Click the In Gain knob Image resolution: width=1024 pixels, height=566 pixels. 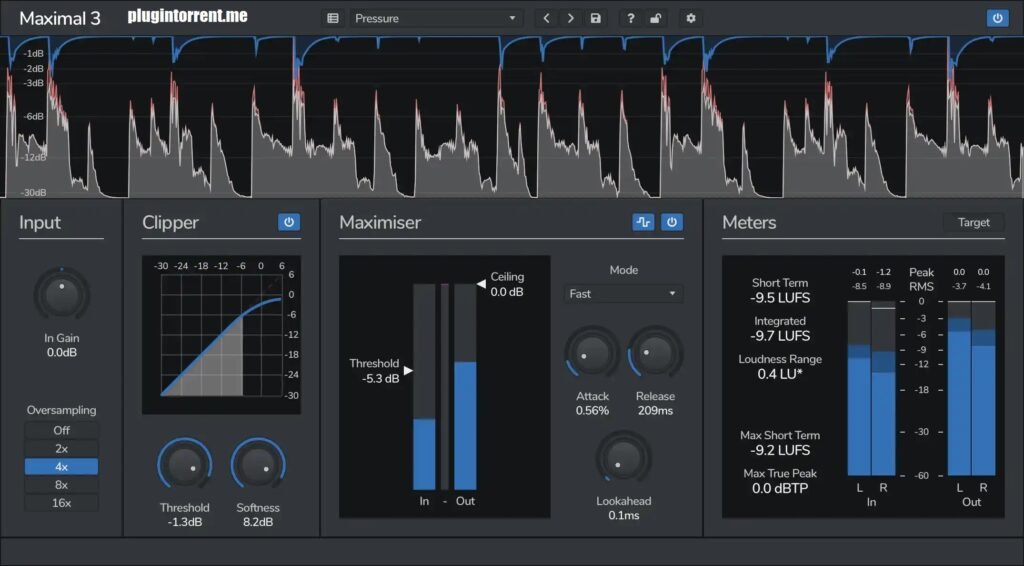(61, 295)
